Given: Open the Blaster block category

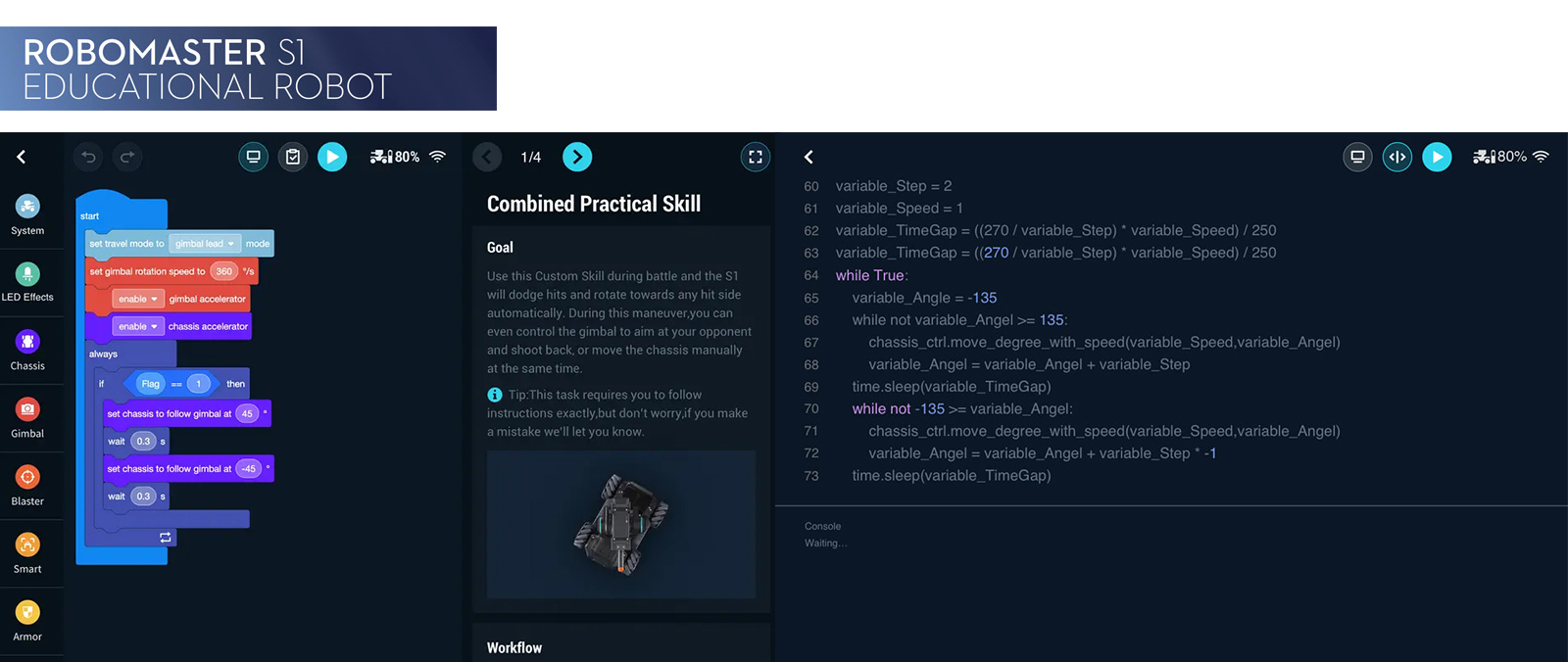Looking at the screenshot, I should pos(27,486).
